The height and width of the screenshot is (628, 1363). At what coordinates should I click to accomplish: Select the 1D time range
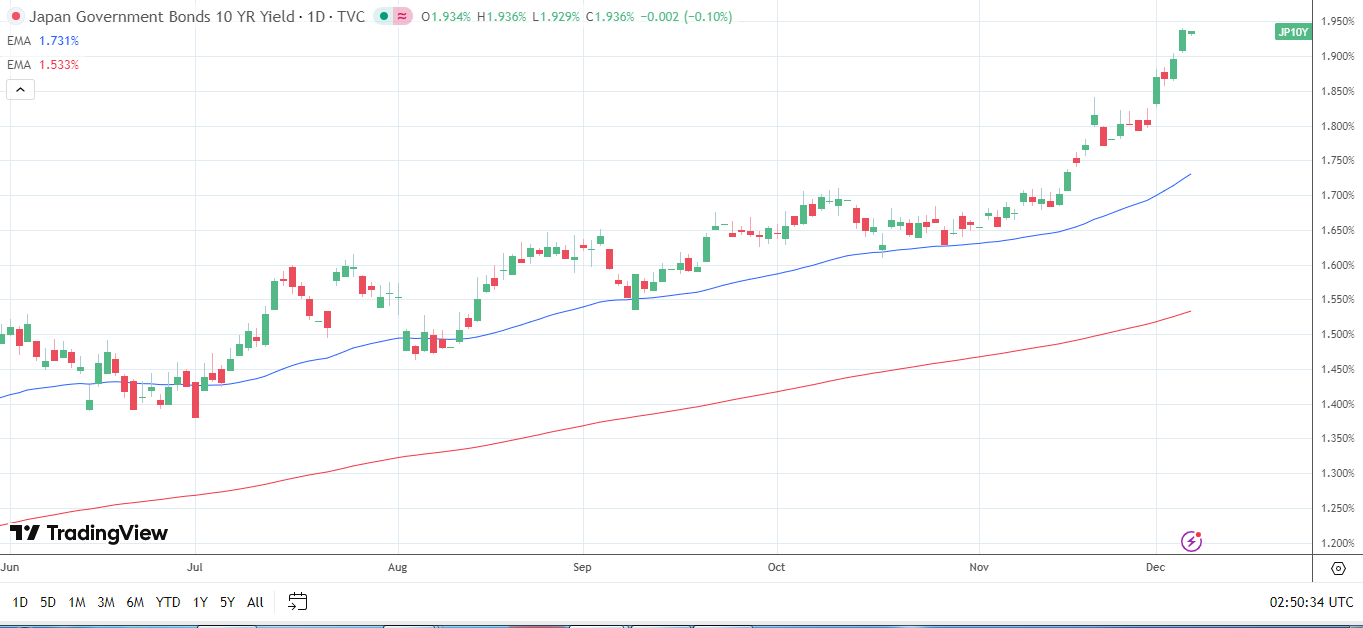20,602
